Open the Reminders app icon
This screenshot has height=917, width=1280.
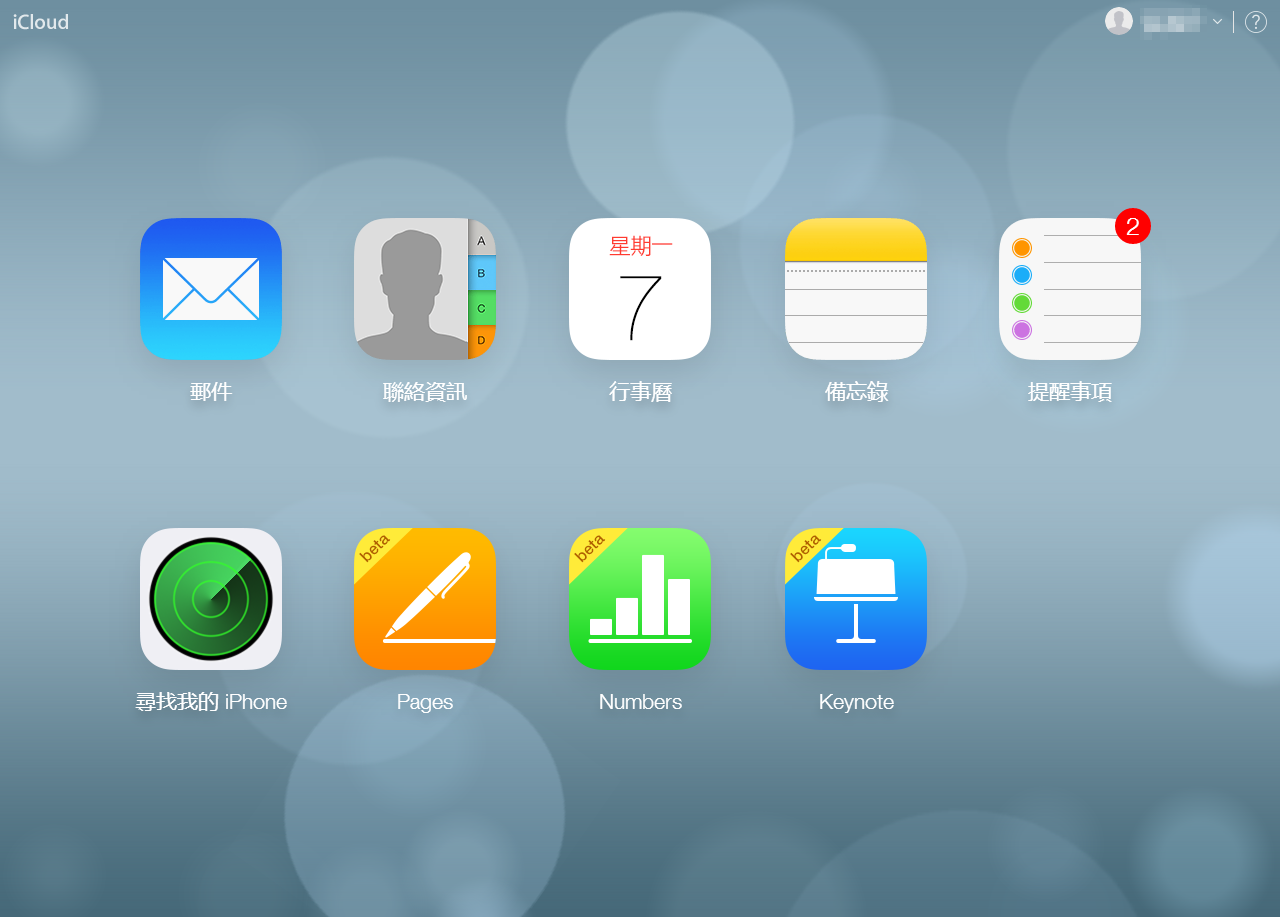pos(1070,289)
